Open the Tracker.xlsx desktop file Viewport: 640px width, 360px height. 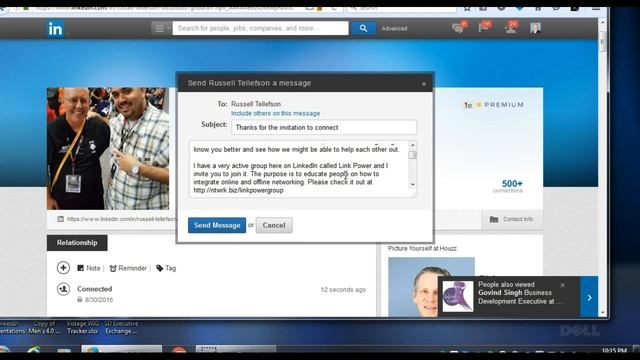82,327
